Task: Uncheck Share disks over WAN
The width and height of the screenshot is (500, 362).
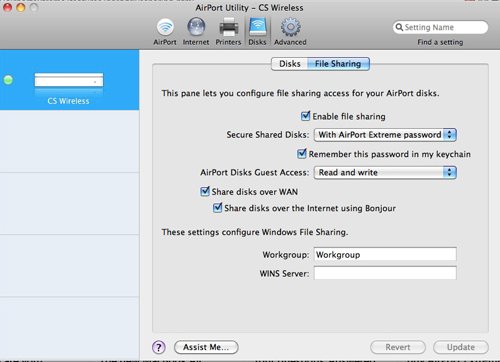Action: coord(205,191)
